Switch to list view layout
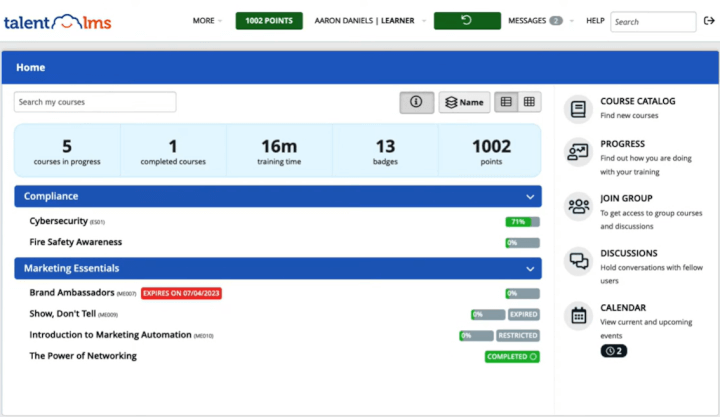 (x=506, y=102)
